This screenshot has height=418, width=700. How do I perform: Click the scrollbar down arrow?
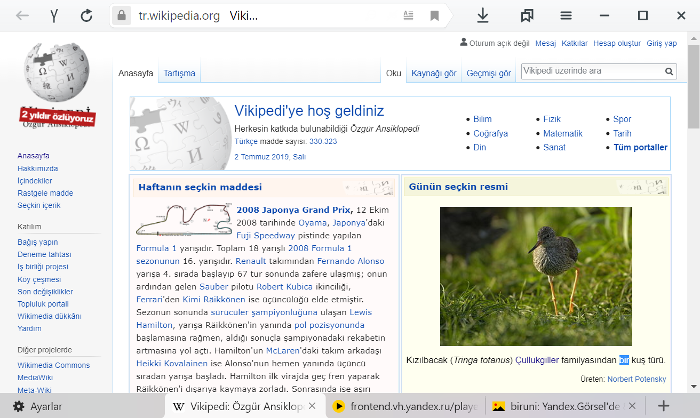click(x=694, y=387)
